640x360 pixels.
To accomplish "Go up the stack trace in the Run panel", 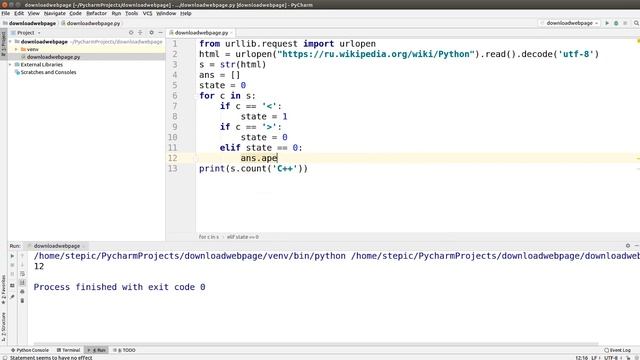I will coord(22,256).
